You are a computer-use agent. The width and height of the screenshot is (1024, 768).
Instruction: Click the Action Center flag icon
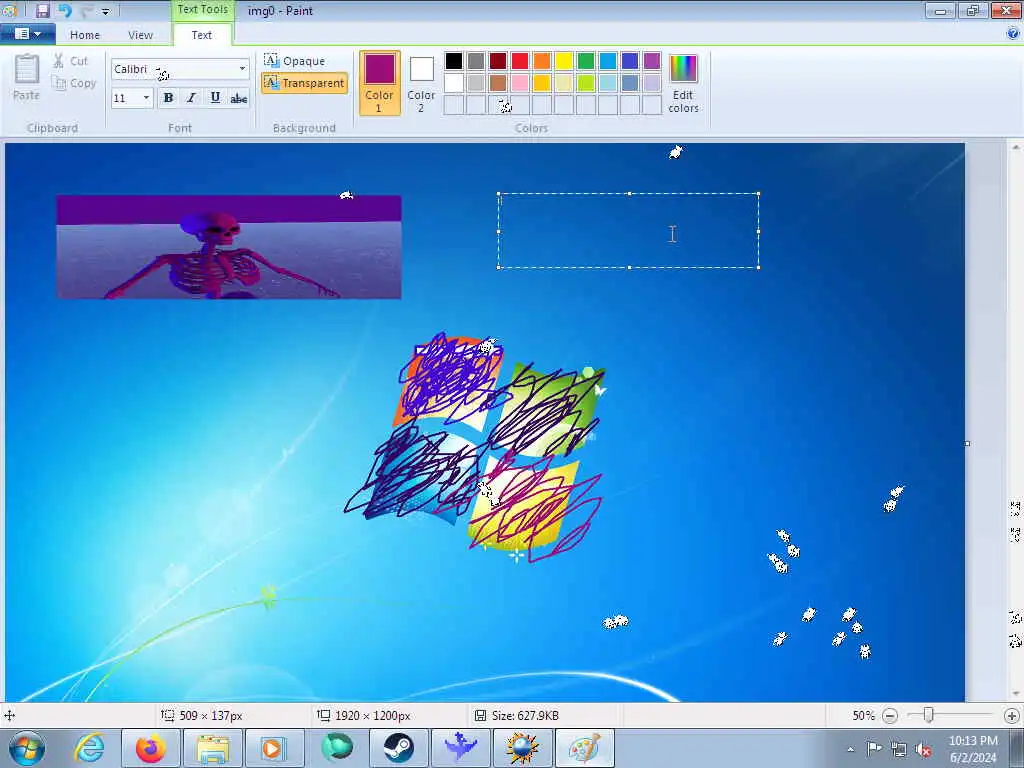(874, 748)
